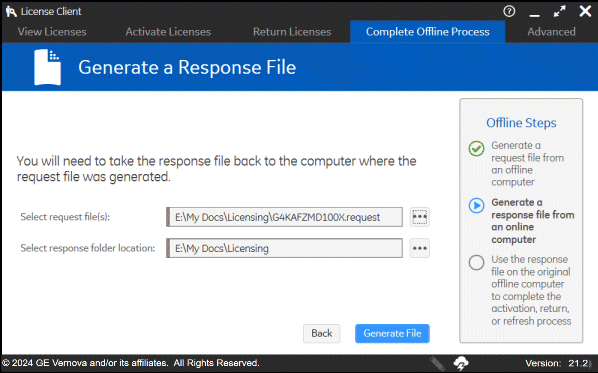The image size is (598, 373).
Task: Click the Generate File button
Action: pyautogui.click(x=392, y=333)
